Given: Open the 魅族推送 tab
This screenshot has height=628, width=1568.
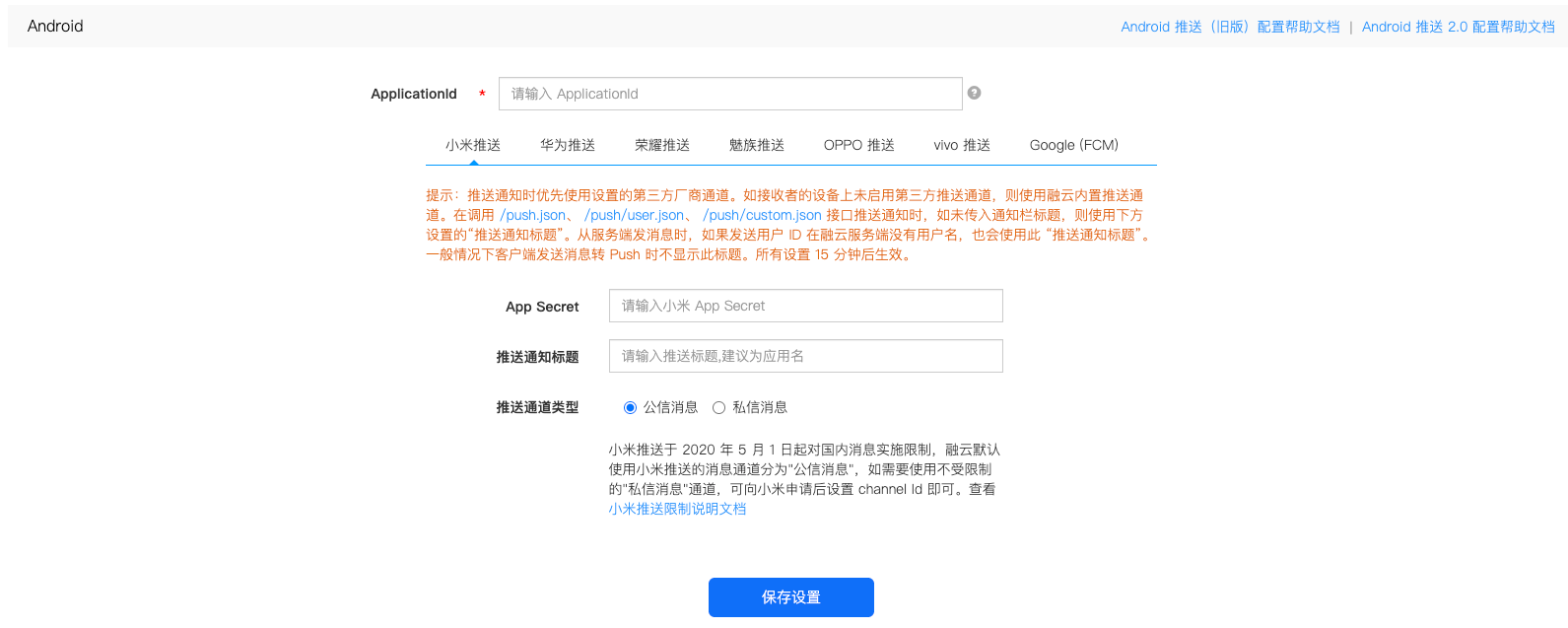Looking at the screenshot, I should [757, 145].
